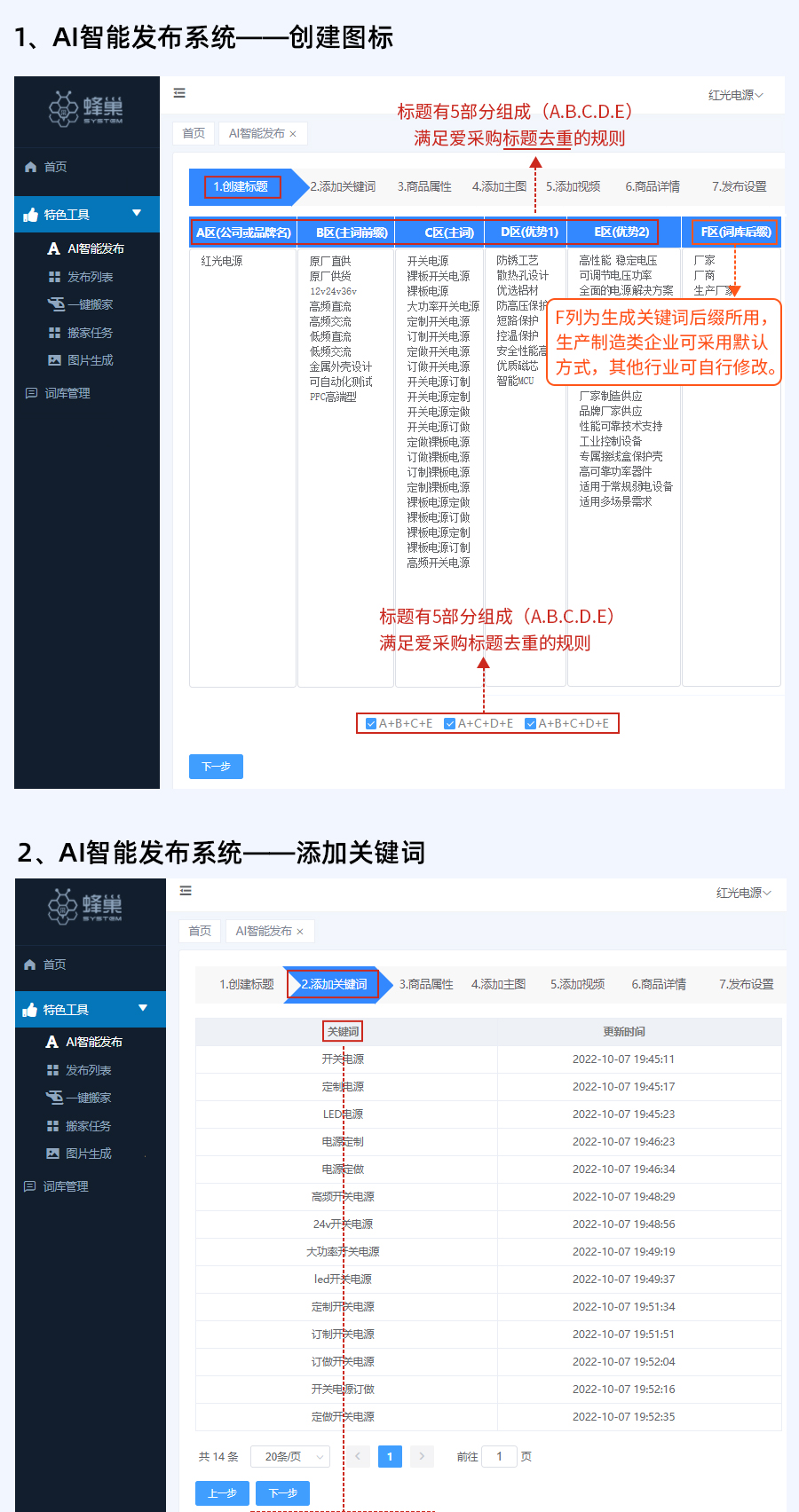Click the AI智能发布 letter icon in upper sidebar

(54, 248)
